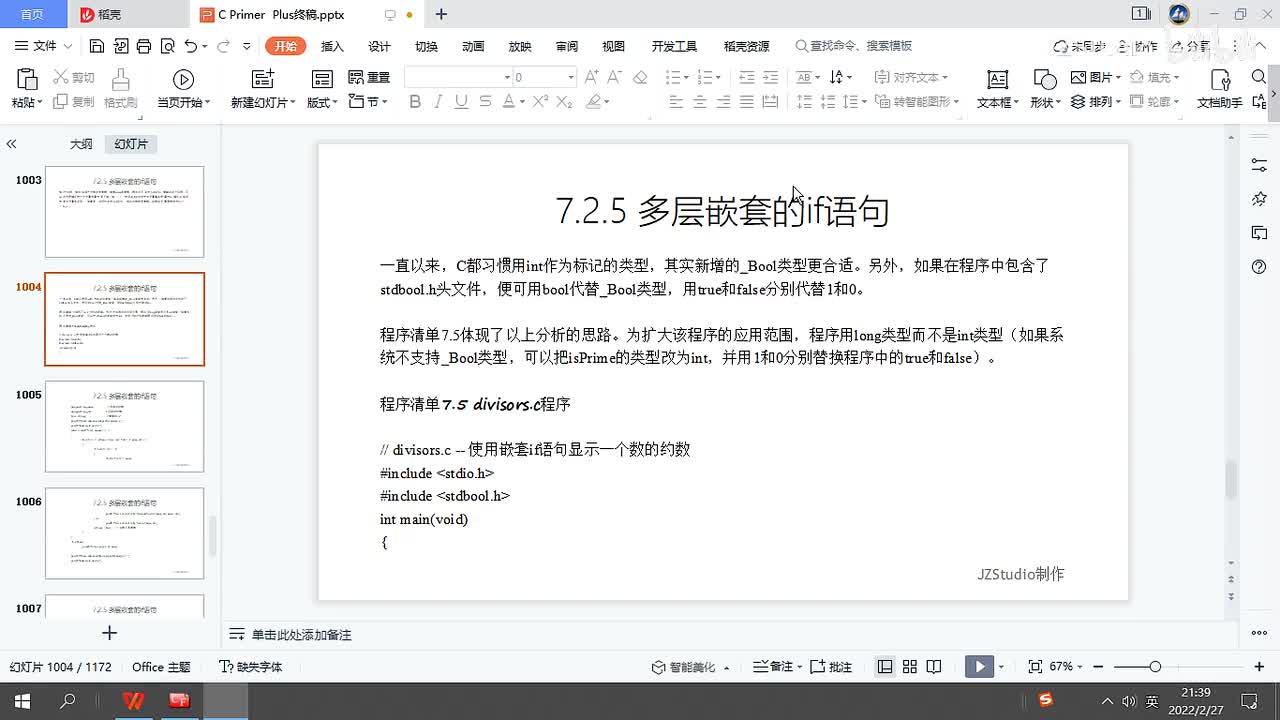This screenshot has width=1280, height=720.
Task: Expand bullet list dropdown
Action: point(686,77)
